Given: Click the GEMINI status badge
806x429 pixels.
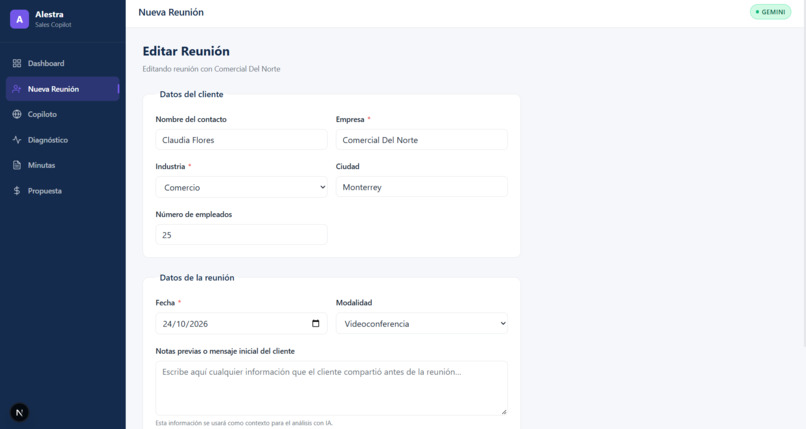Looking at the screenshot, I should 770,12.
